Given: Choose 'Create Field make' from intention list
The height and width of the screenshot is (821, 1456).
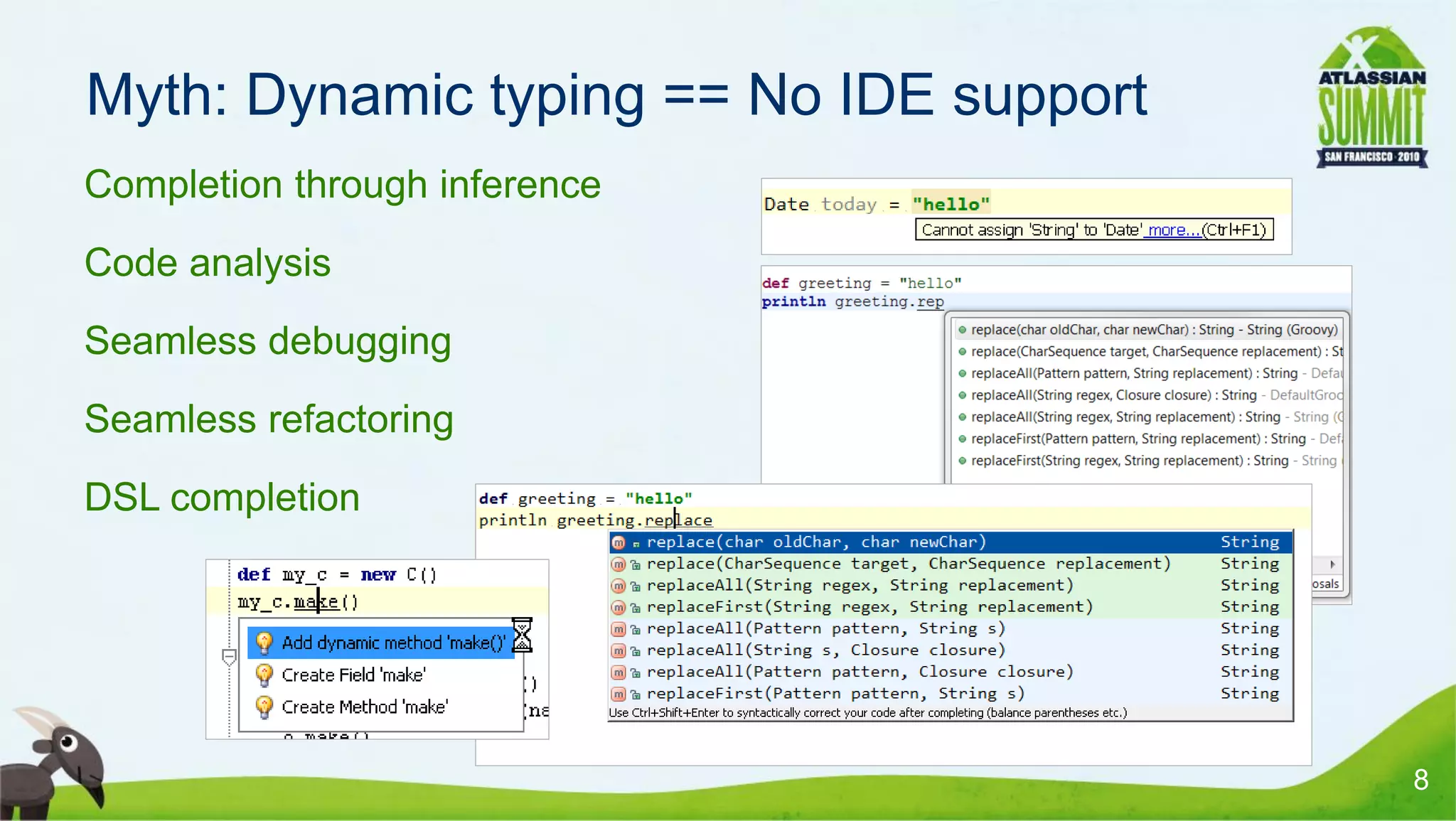Looking at the screenshot, I should pyautogui.click(x=353, y=675).
